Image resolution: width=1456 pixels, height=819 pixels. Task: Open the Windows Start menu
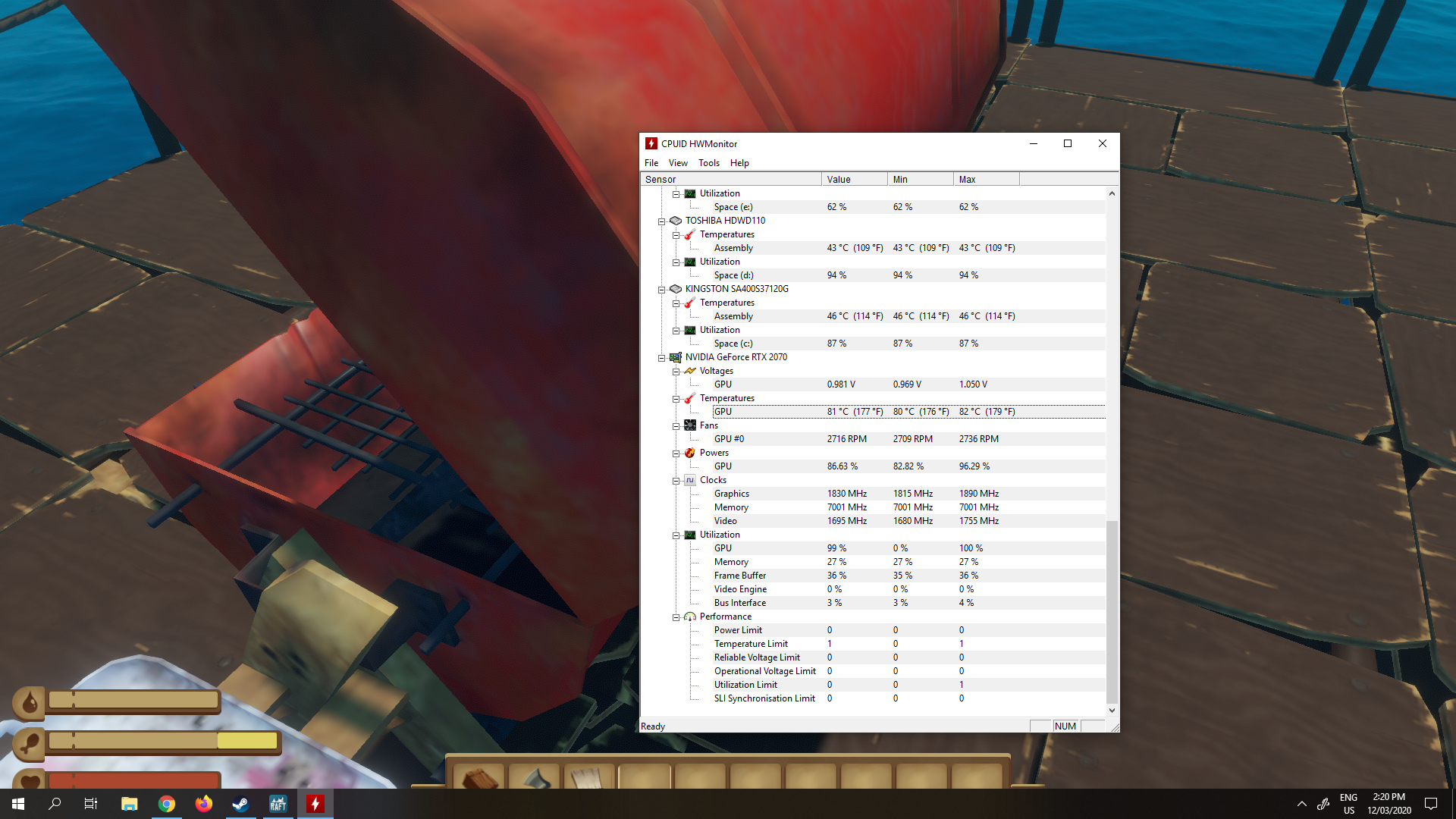click(18, 804)
